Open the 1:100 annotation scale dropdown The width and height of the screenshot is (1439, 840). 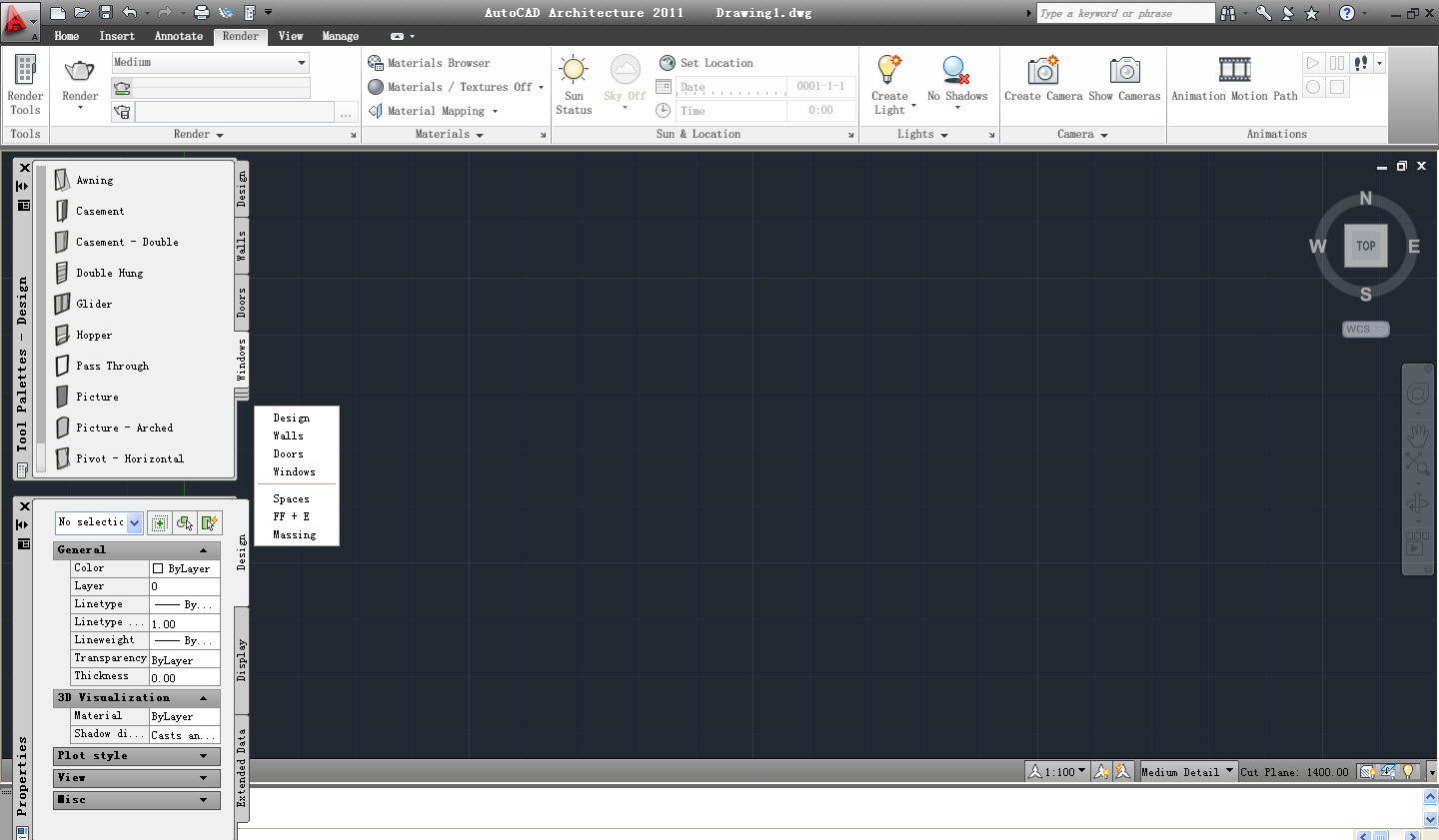1057,771
